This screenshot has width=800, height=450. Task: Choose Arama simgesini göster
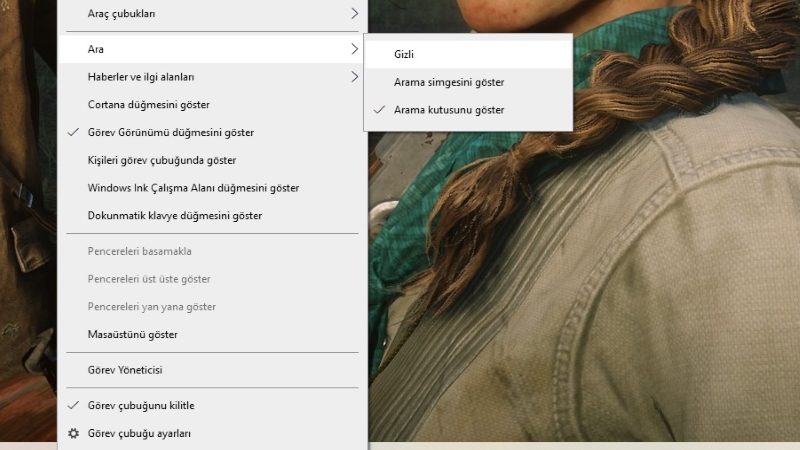click(468, 82)
